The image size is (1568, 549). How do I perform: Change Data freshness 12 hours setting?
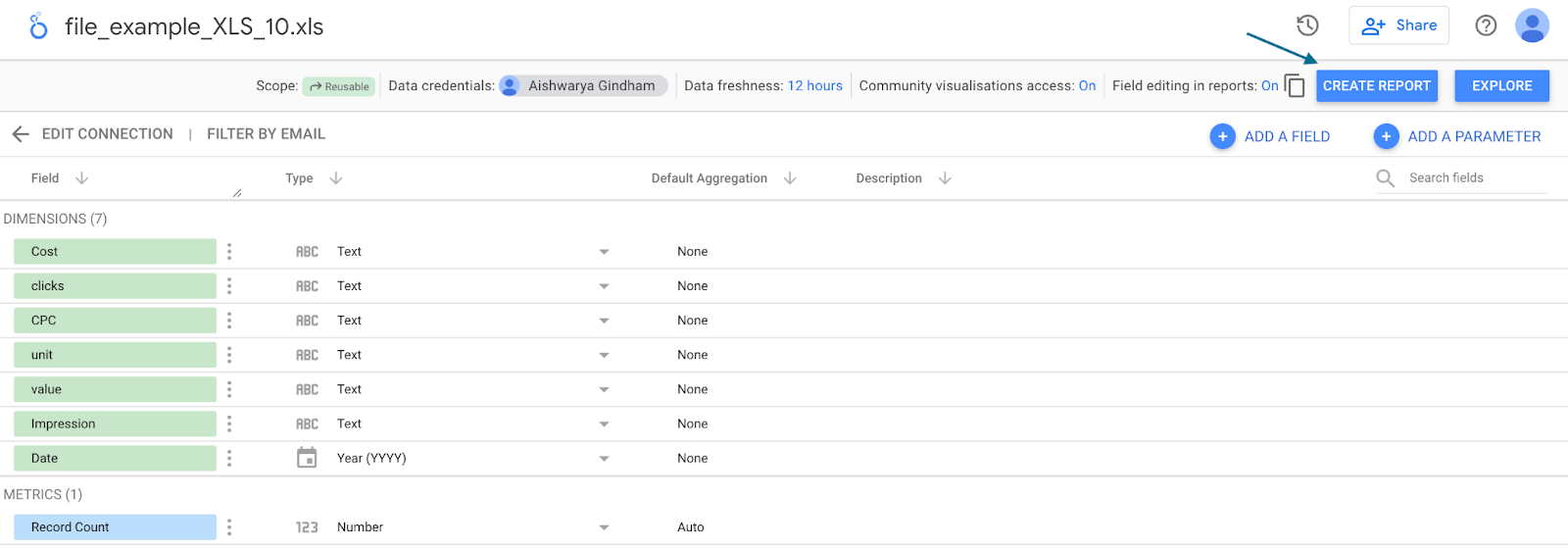click(814, 86)
